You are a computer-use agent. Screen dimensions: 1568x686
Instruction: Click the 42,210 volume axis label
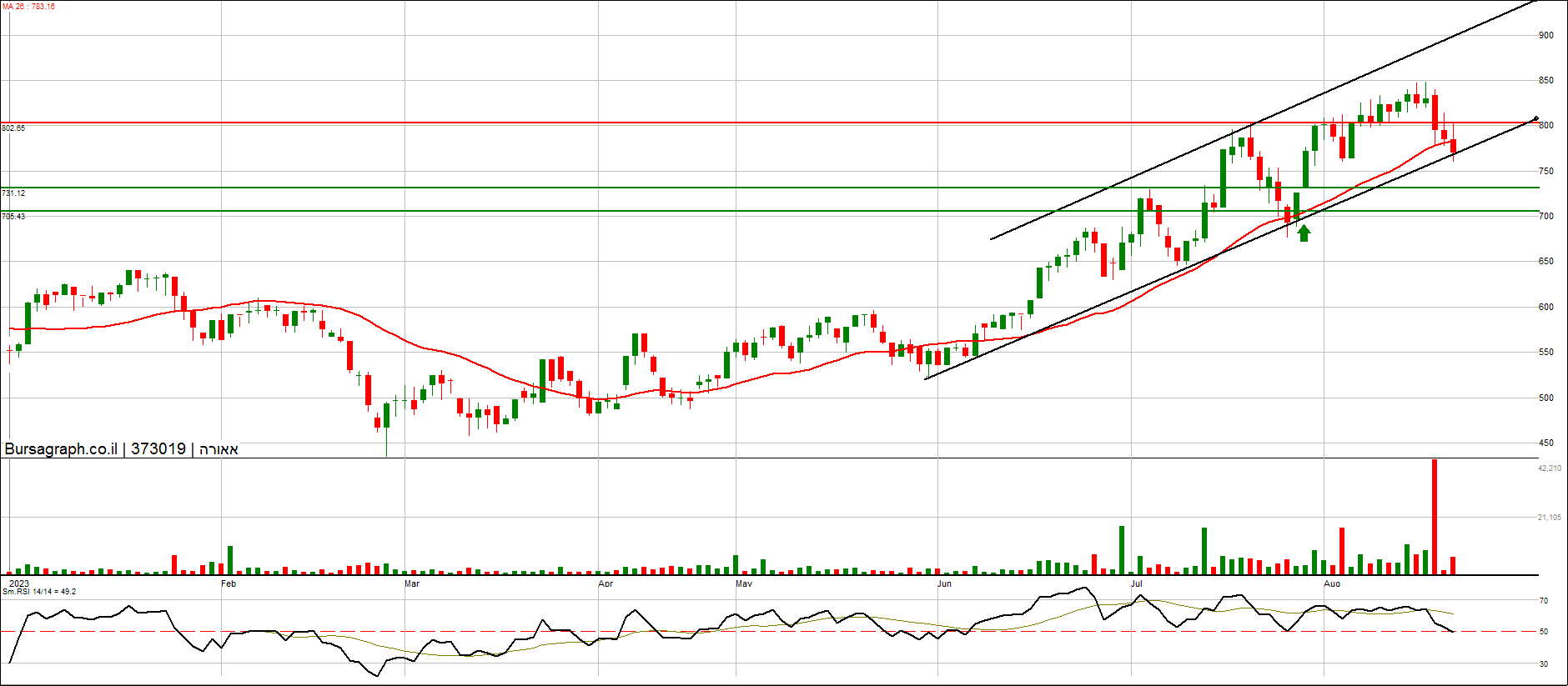[1549, 468]
